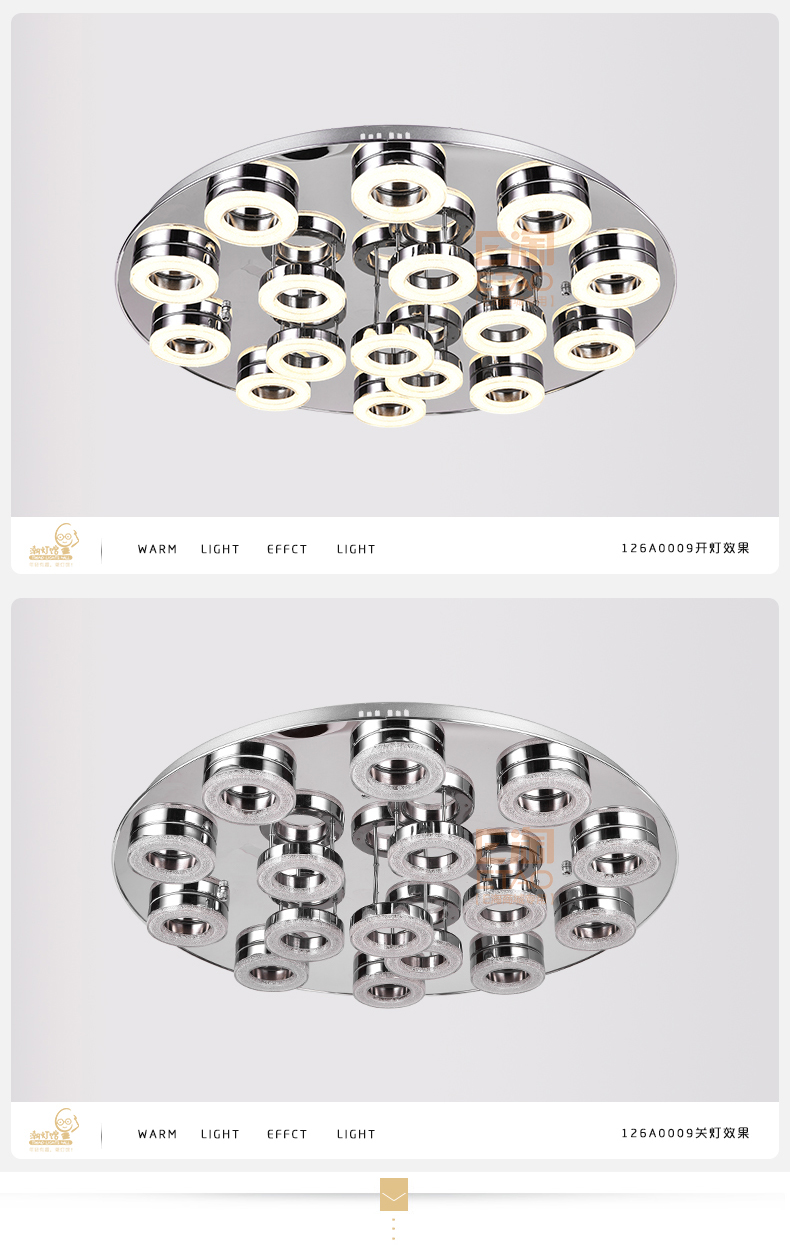Image resolution: width=790 pixels, height=1247 pixels.
Task: Click the orange watermark on the lit lamp
Action: pos(514,263)
